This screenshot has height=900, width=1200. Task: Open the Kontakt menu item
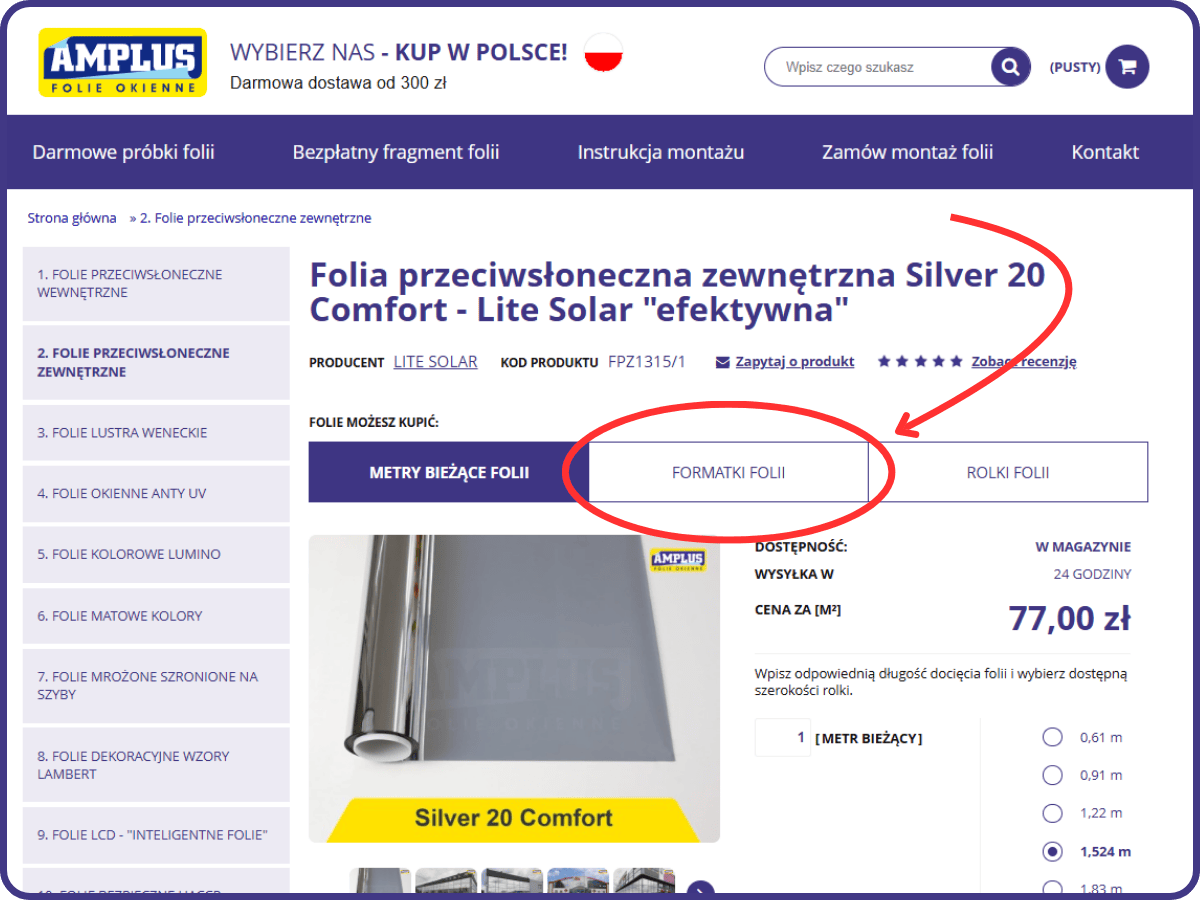coord(1105,152)
